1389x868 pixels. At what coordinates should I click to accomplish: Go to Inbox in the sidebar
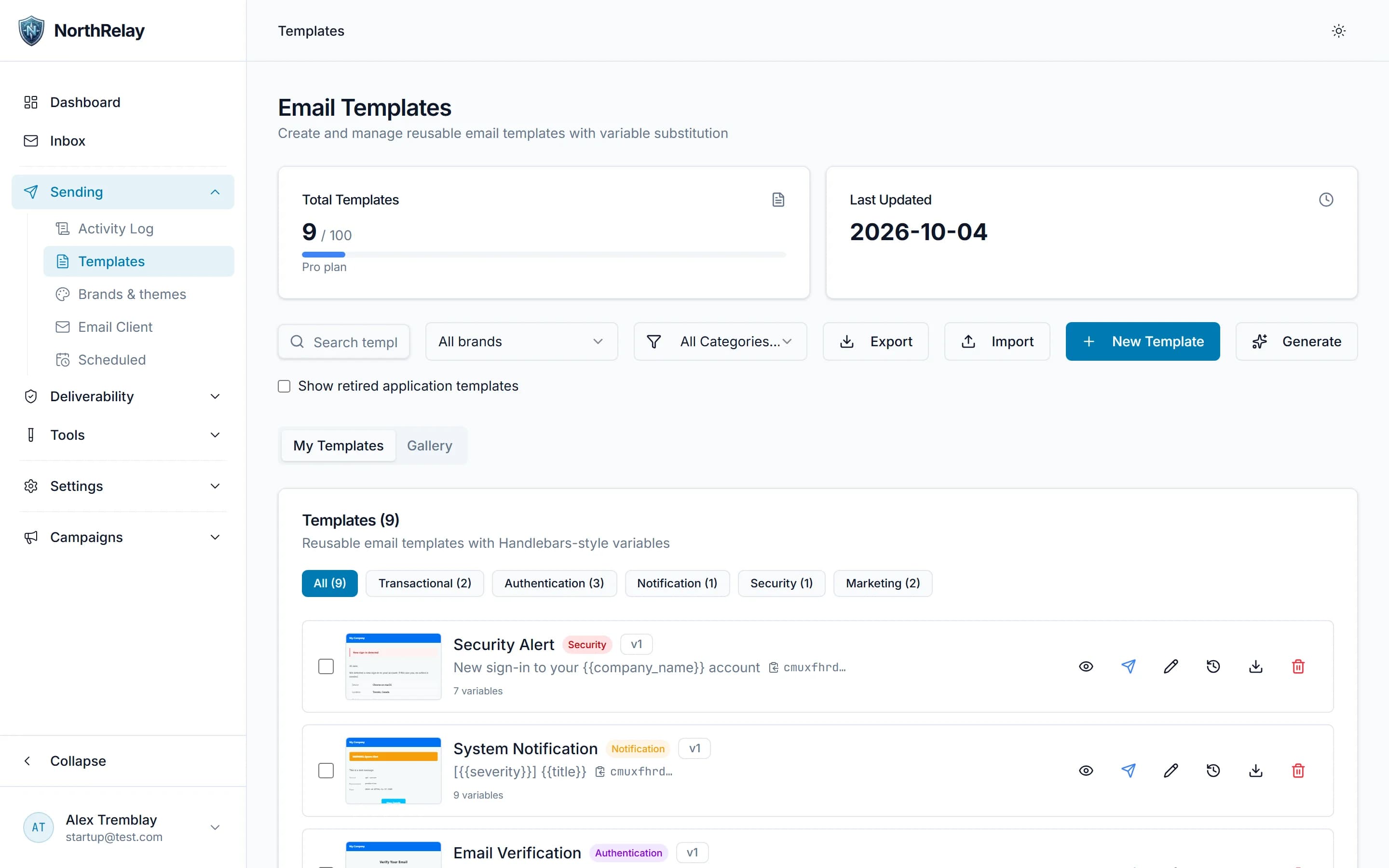(123, 141)
